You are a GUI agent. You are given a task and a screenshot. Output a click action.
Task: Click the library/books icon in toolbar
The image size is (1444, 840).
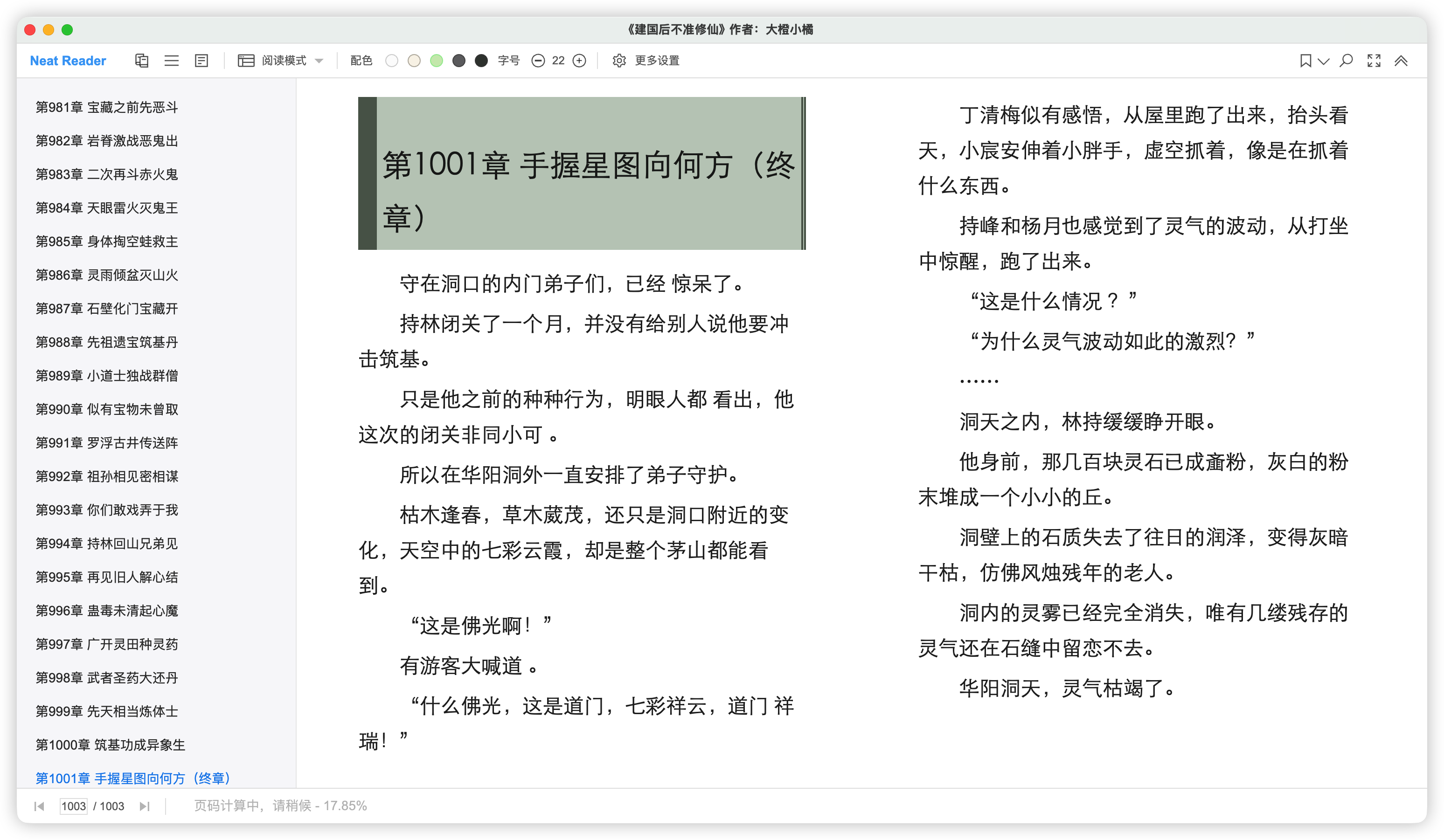pos(141,61)
